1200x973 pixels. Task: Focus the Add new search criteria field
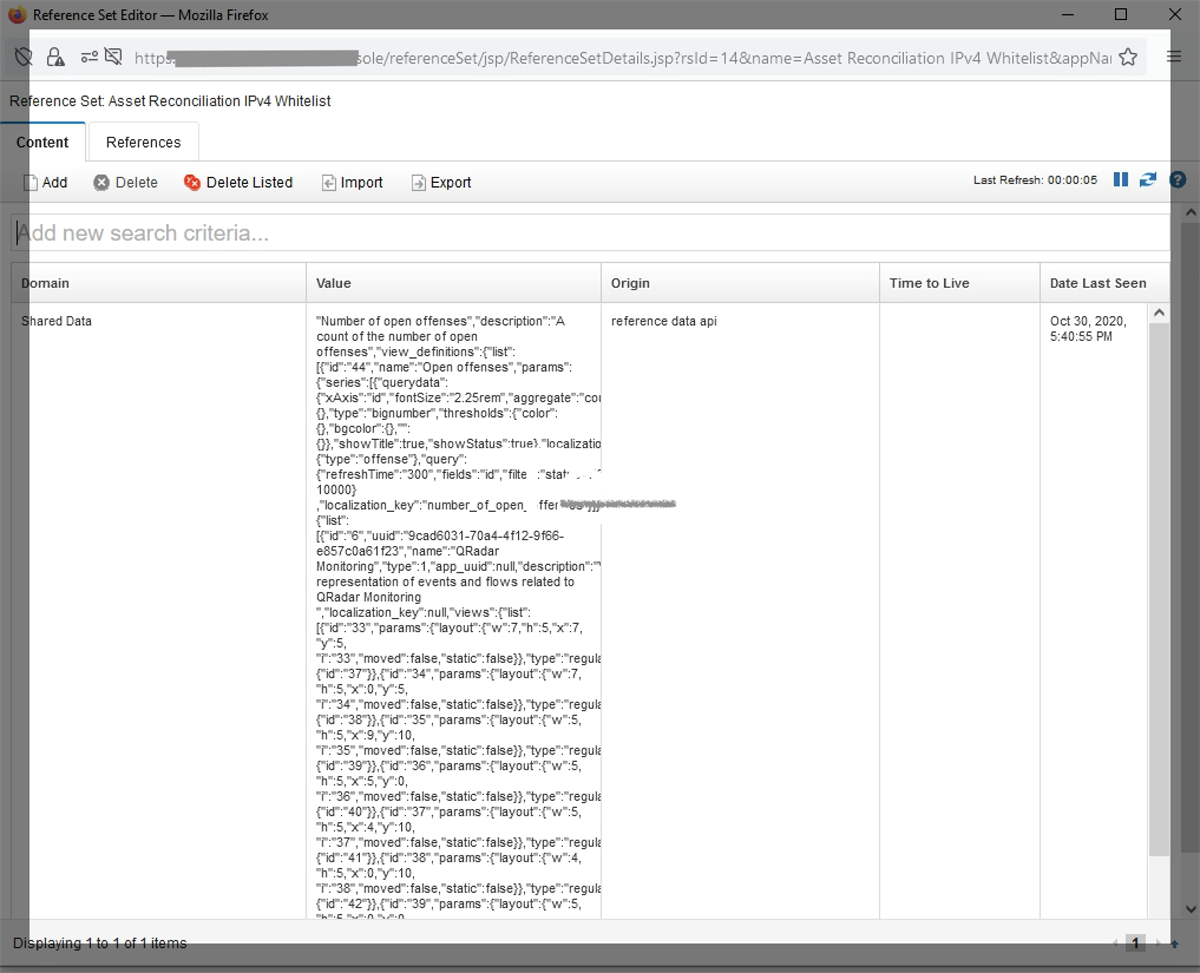point(590,233)
